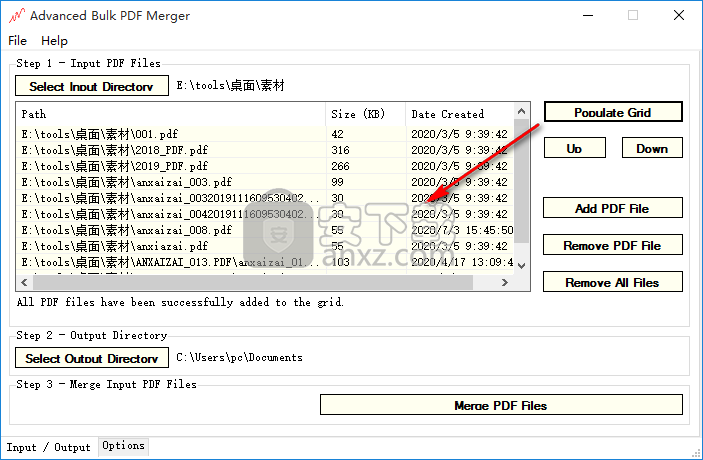Select the 001.pdf row
703x460 pixels.
click(x=265, y=134)
